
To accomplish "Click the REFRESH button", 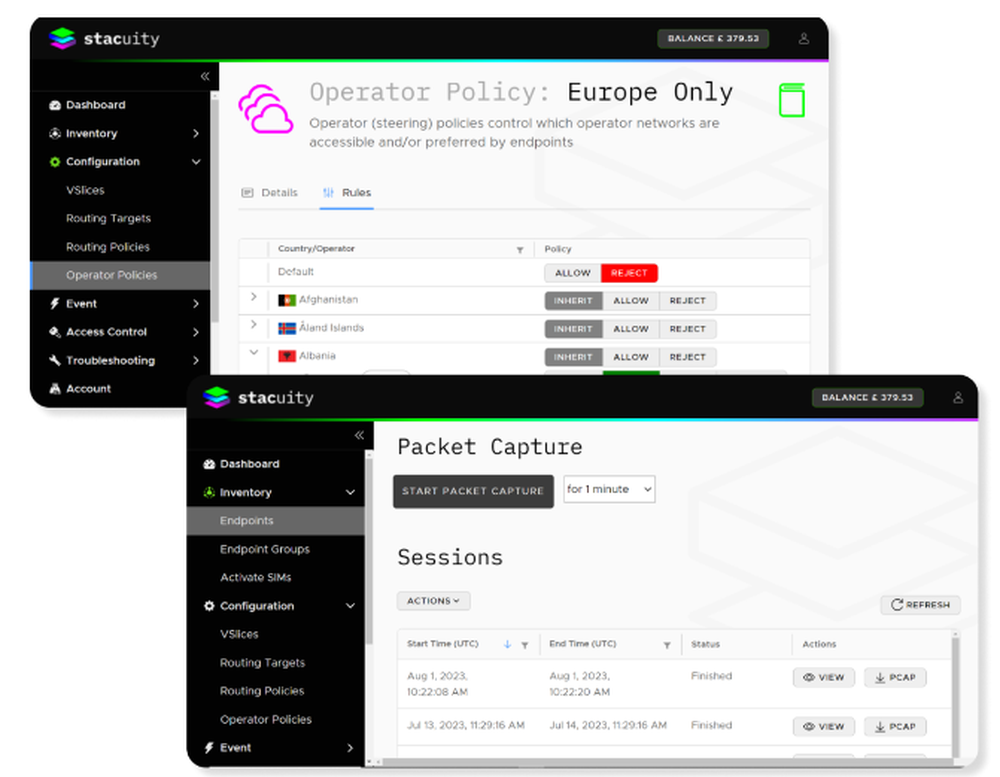I will [x=920, y=605].
